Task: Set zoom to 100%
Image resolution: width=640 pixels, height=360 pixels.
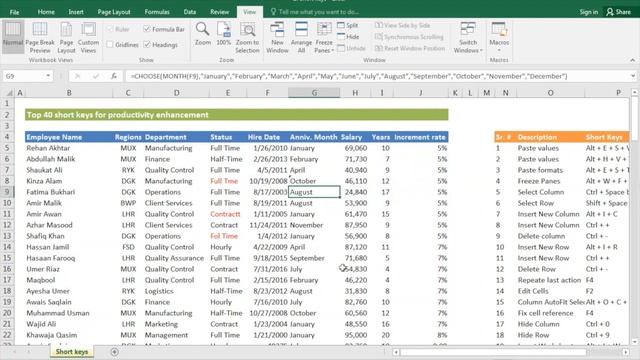Action: pos(224,34)
